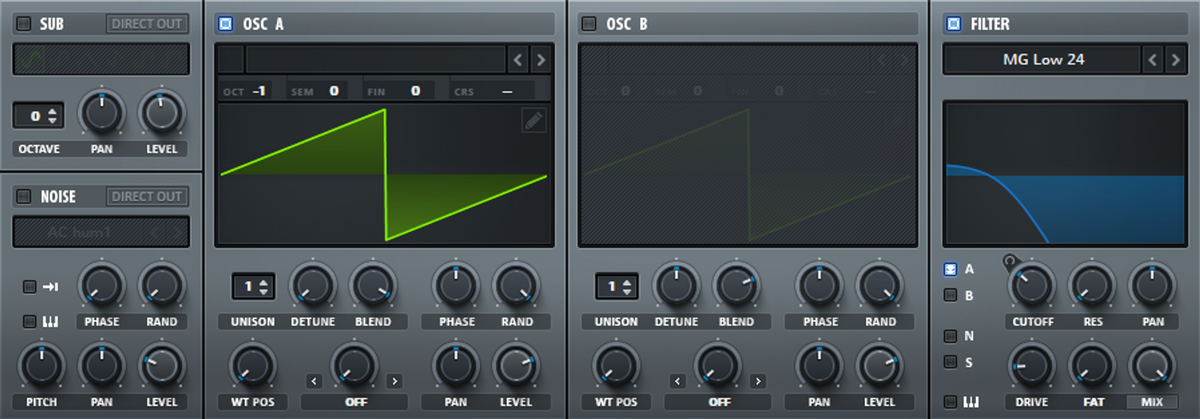
Task: Select next filter type arrow
Action: [1176, 59]
